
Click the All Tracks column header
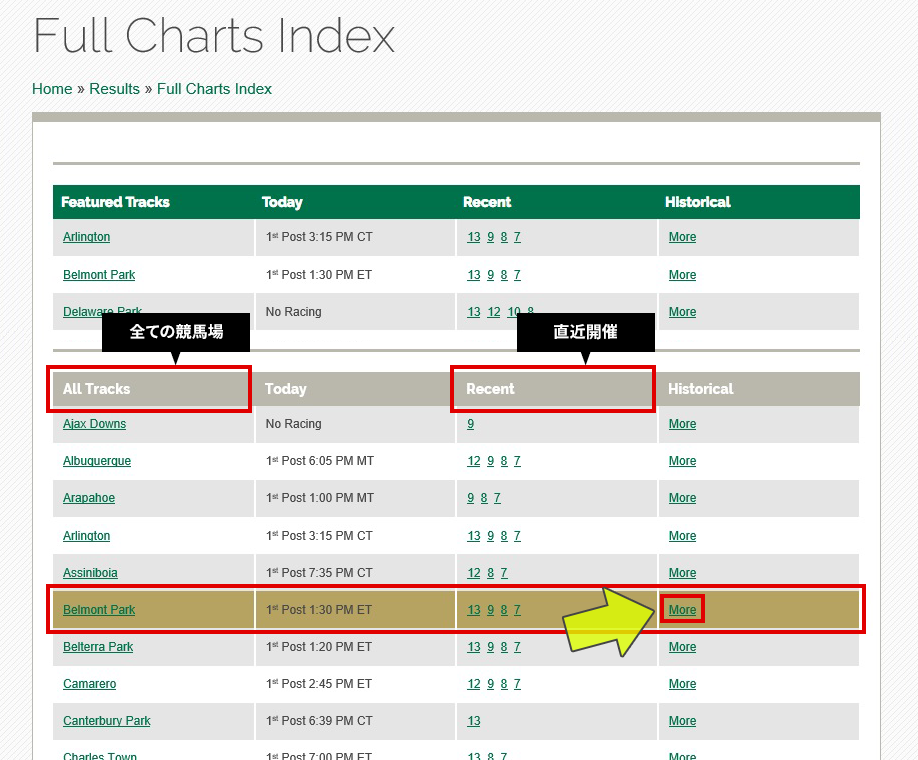click(x=97, y=389)
